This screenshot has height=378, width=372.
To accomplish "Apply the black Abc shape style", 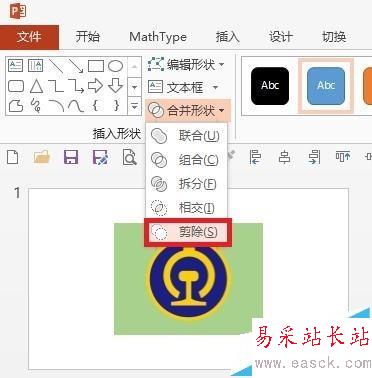I will tap(270, 86).
